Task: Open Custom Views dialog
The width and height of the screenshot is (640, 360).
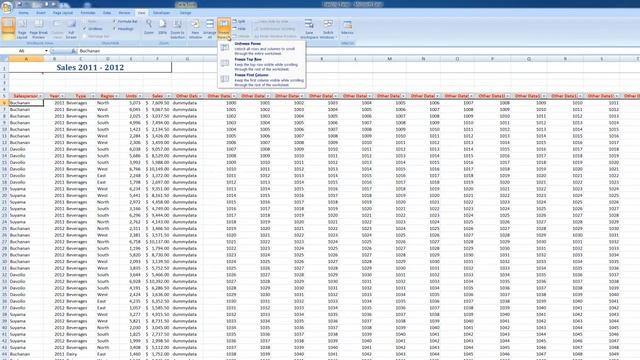Action: (58, 29)
